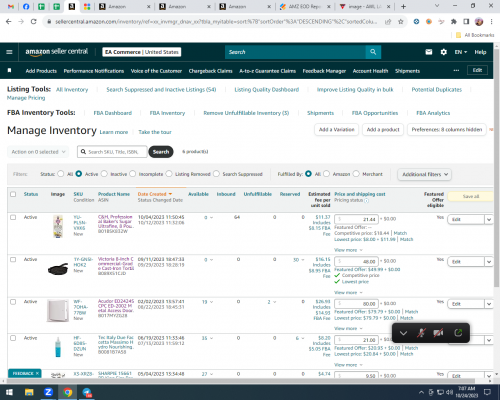This screenshot has height=400, width=500.
Task: Open Voice of the Customer in nav bar
Action: [x=156, y=71]
